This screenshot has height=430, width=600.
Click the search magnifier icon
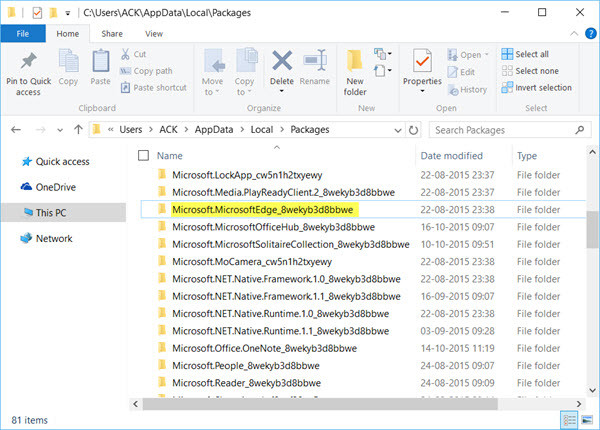click(x=580, y=130)
